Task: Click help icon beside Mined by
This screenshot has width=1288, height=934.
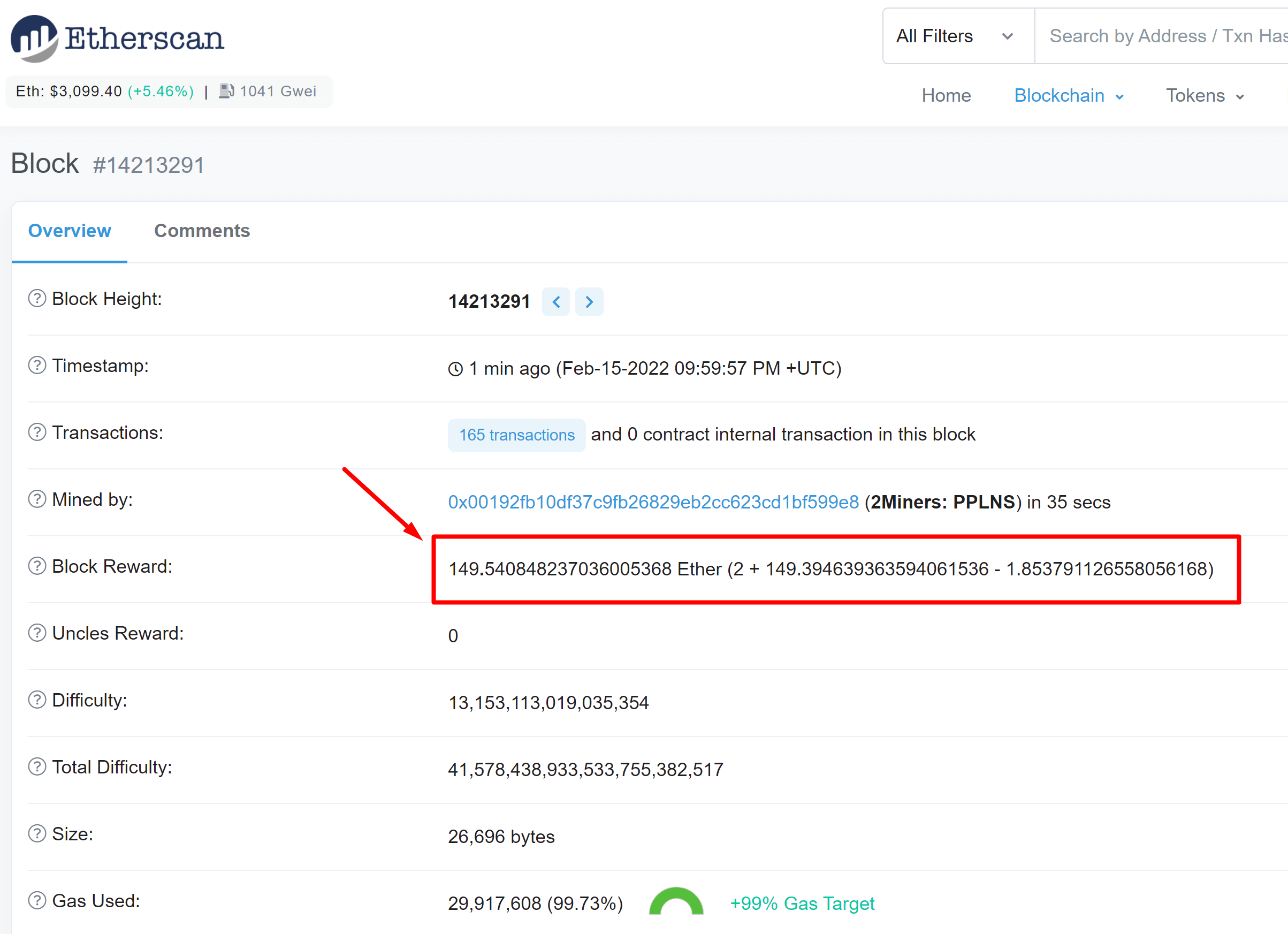Action: pos(37,499)
